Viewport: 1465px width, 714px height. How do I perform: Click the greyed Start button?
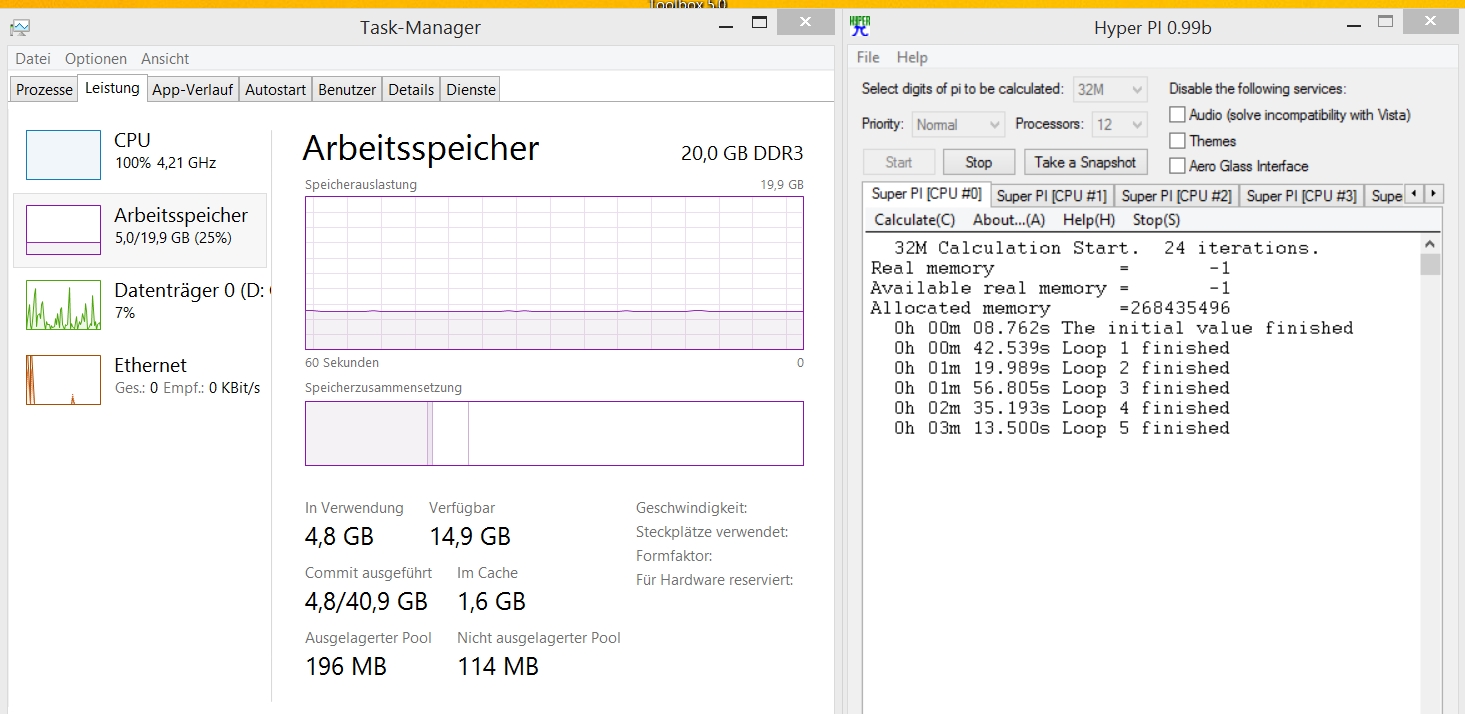tap(899, 162)
